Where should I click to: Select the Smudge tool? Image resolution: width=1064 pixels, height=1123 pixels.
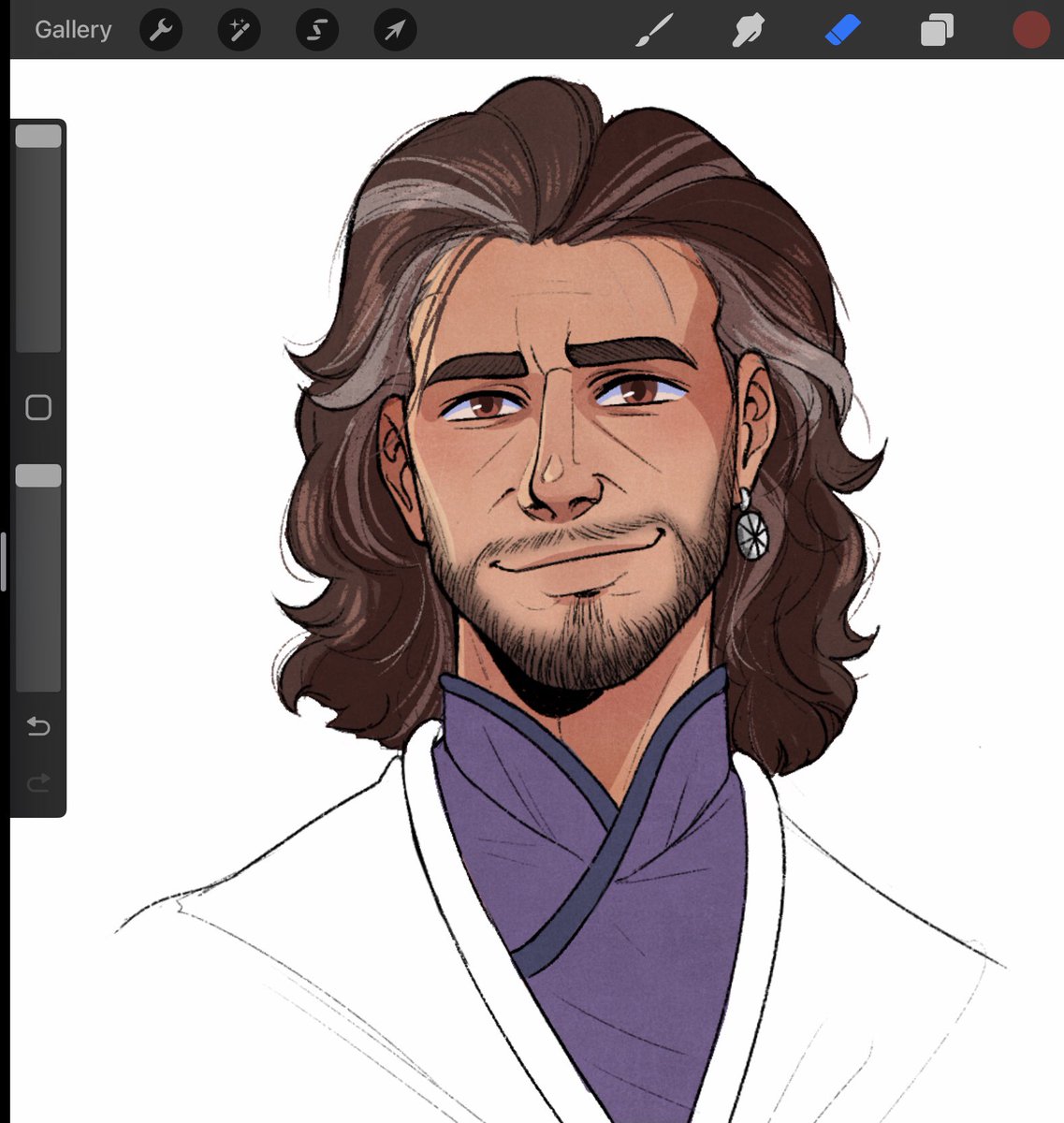(748, 30)
